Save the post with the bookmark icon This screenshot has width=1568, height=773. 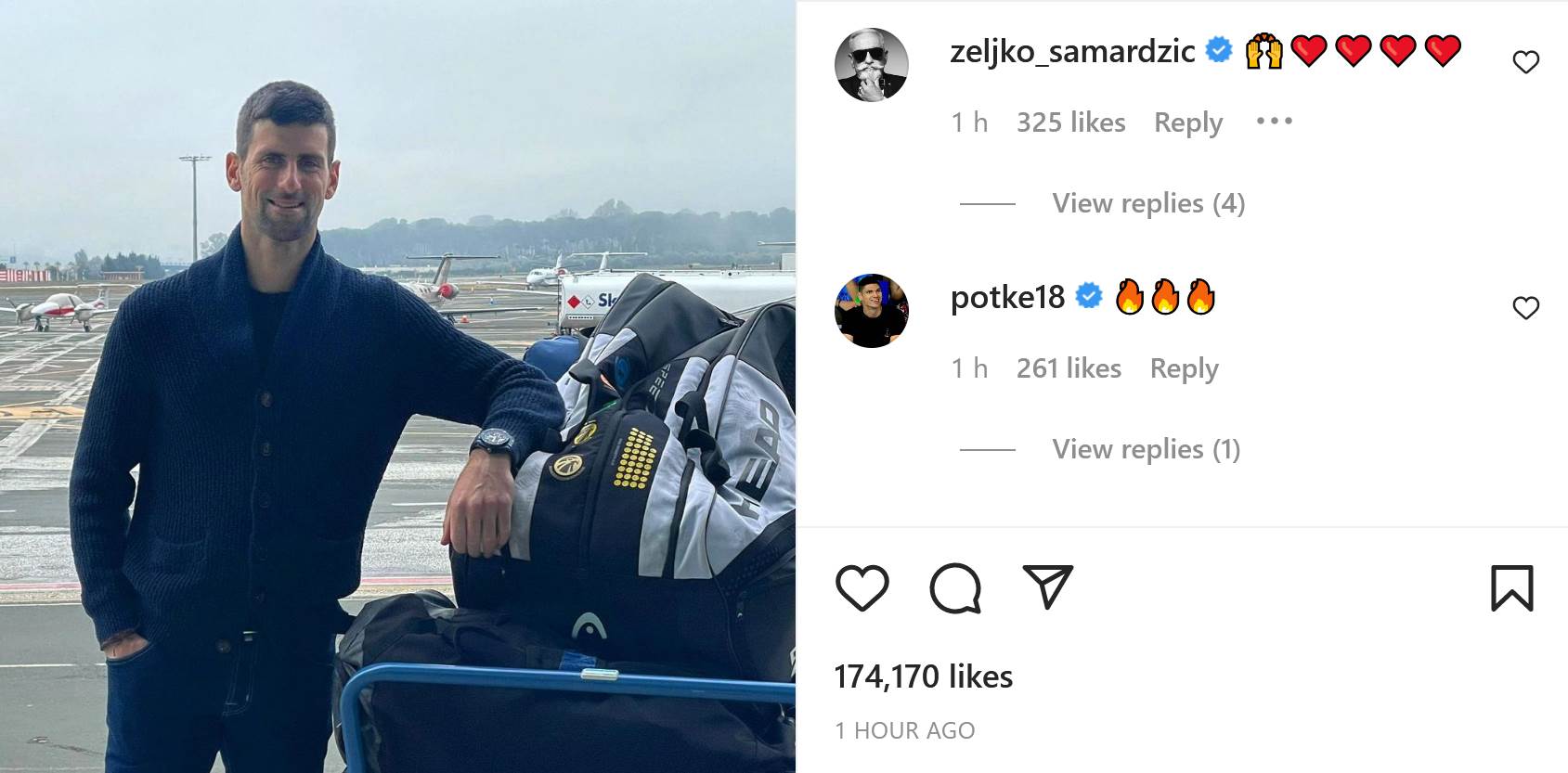[1511, 588]
